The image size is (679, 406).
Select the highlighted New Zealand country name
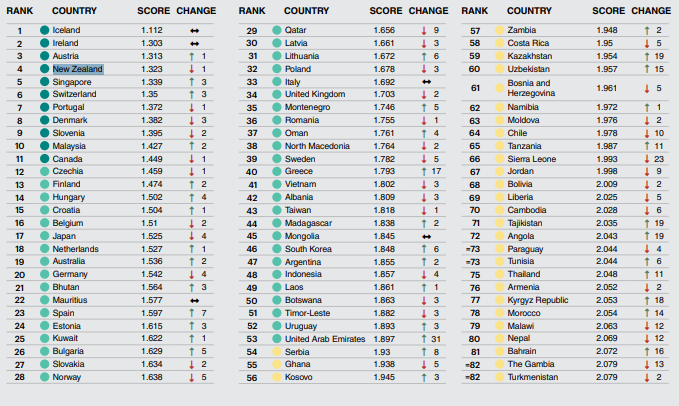coord(78,69)
